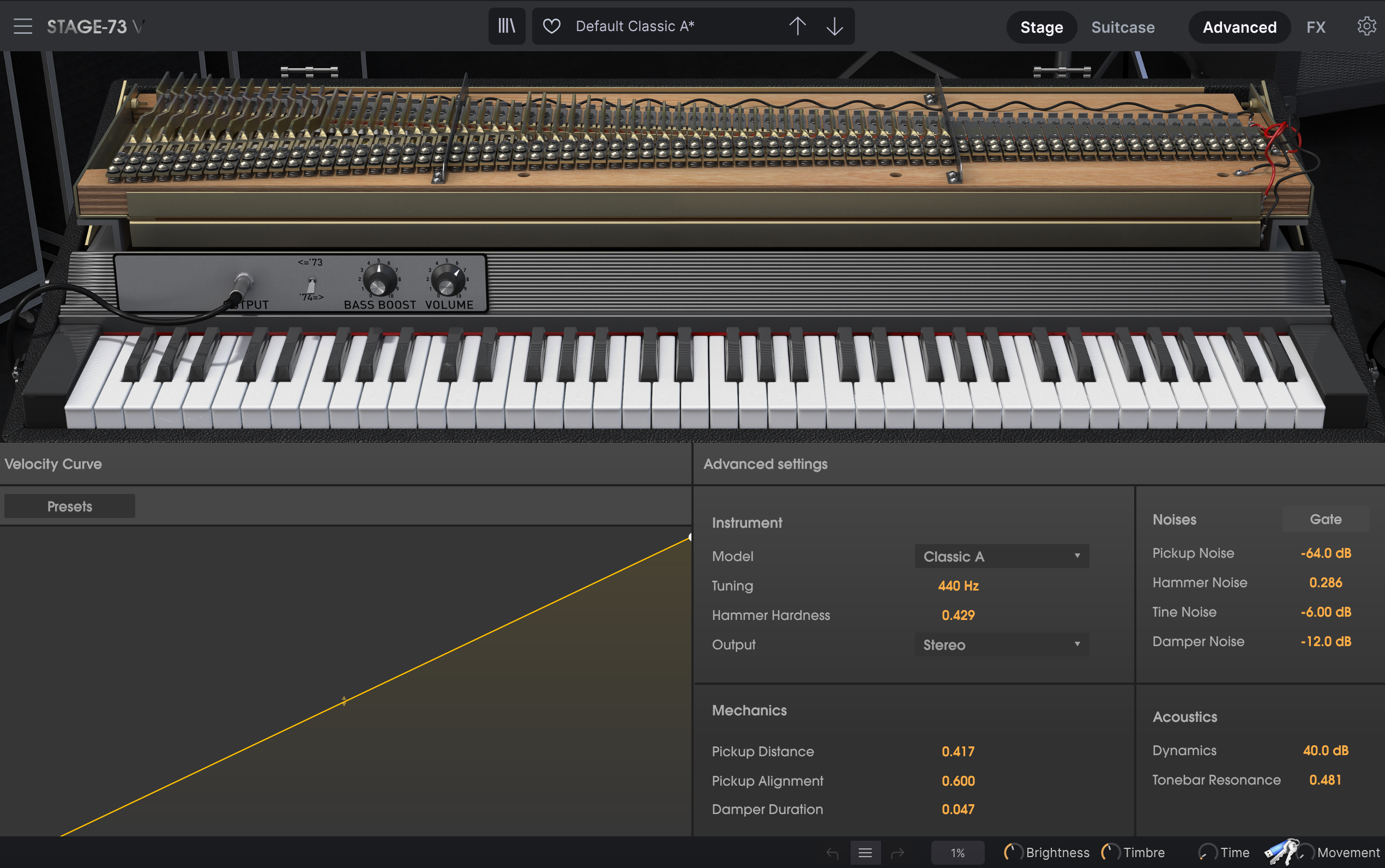Image resolution: width=1385 pixels, height=868 pixels.
Task: Load previous preset with up arrow
Action: pyautogui.click(x=797, y=26)
